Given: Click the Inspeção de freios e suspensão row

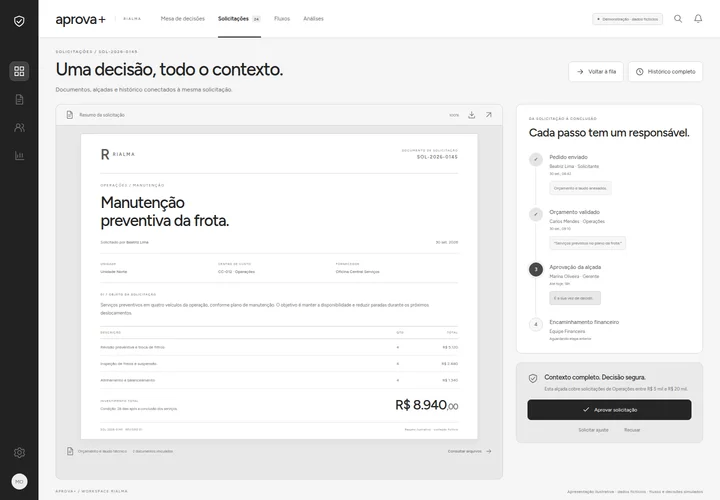Looking at the screenshot, I should point(279,364).
